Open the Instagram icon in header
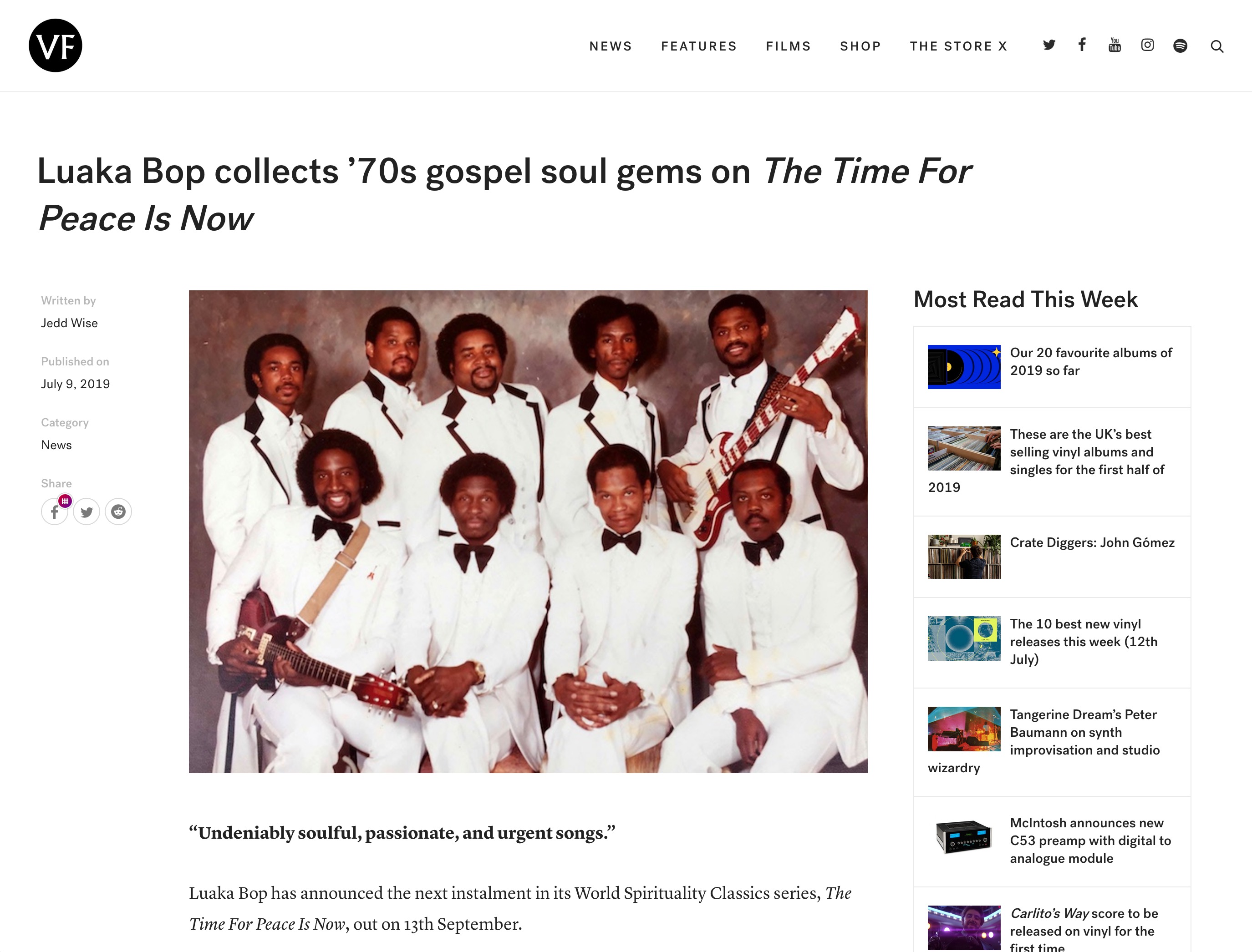1252x952 pixels. 1147,46
